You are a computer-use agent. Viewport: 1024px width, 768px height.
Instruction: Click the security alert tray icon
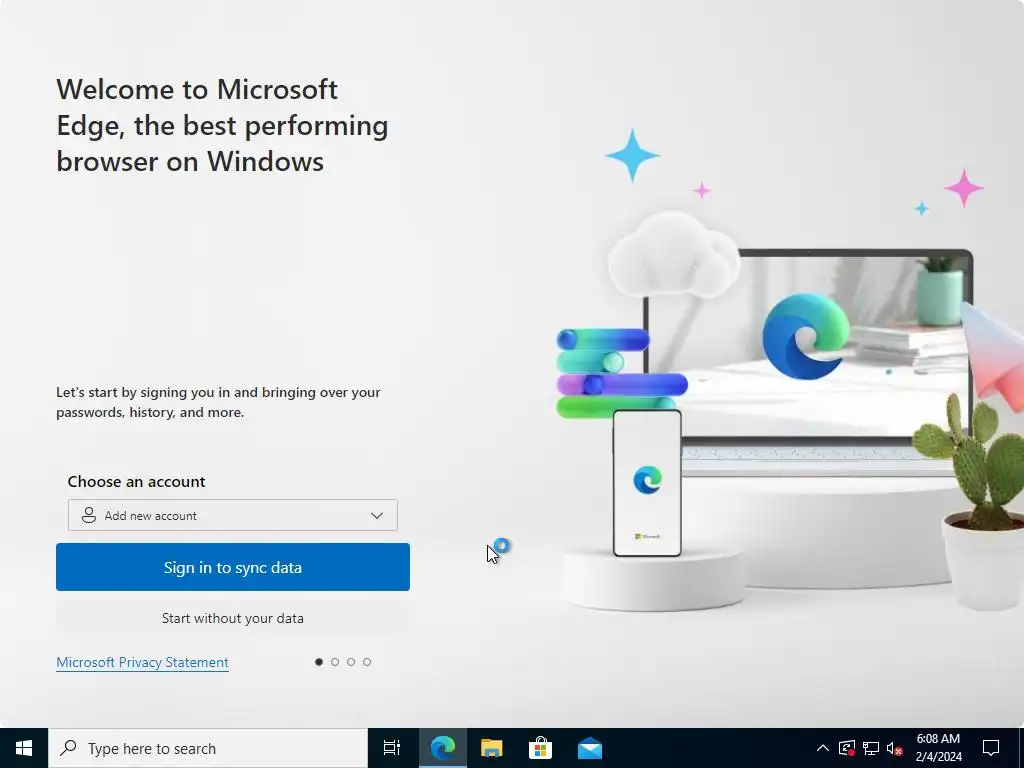click(846, 748)
